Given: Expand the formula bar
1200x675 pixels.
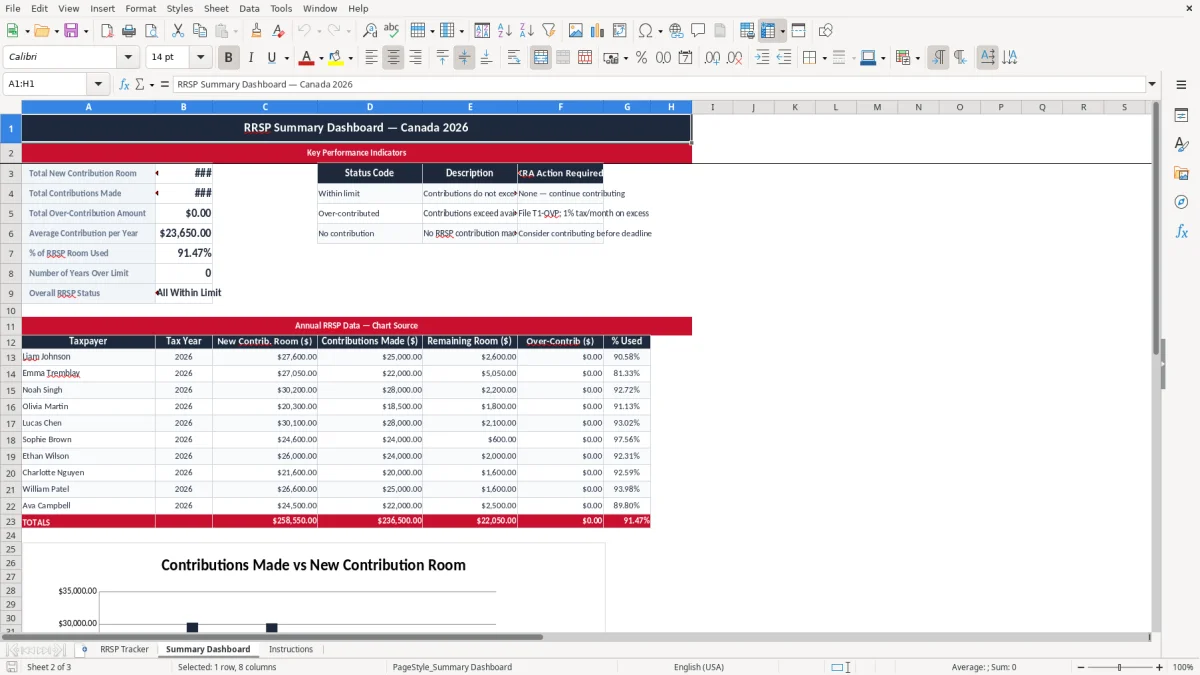Looking at the screenshot, I should (x=1152, y=84).
